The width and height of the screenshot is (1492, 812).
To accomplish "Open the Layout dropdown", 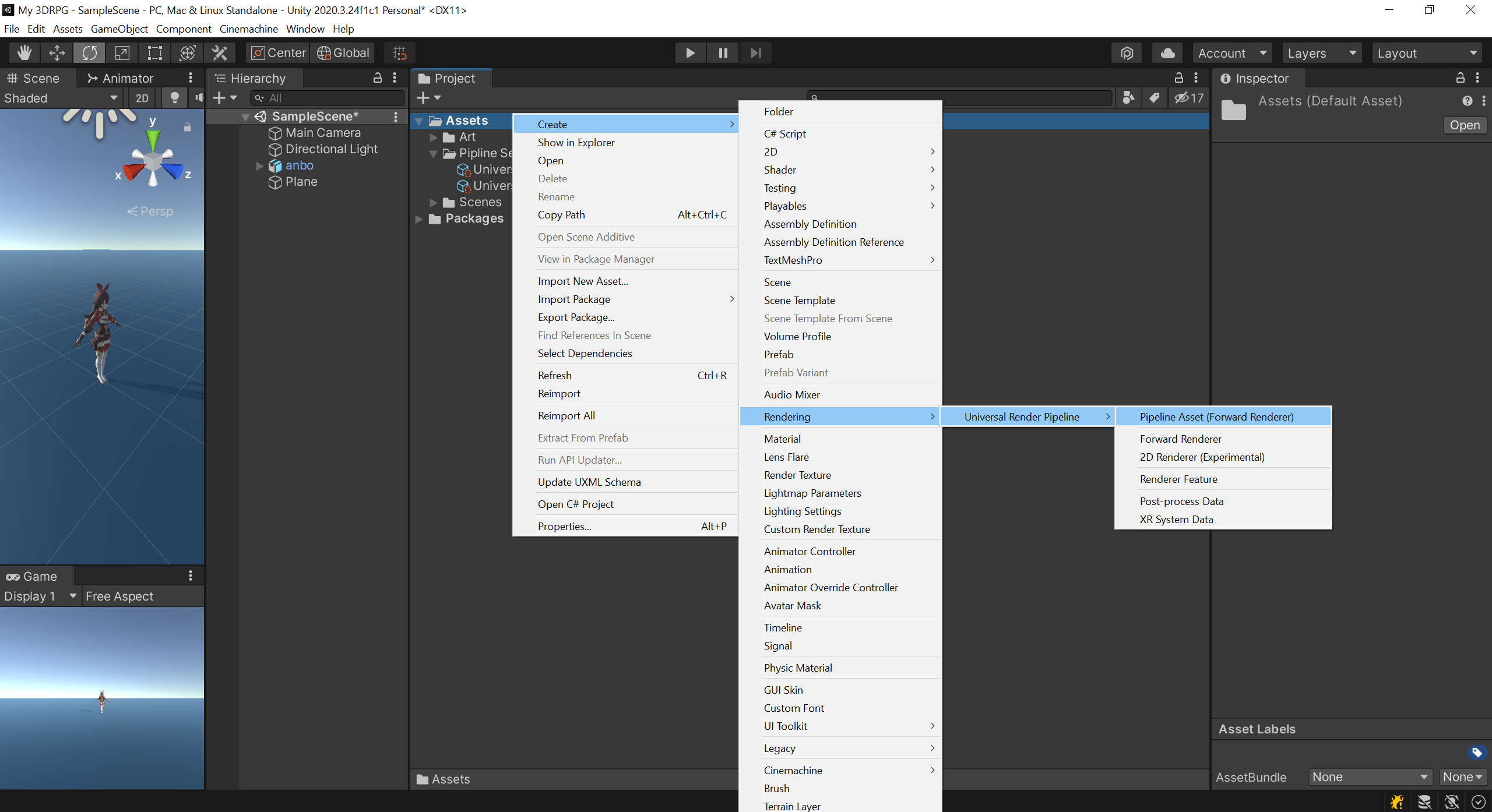I will coord(1426,53).
